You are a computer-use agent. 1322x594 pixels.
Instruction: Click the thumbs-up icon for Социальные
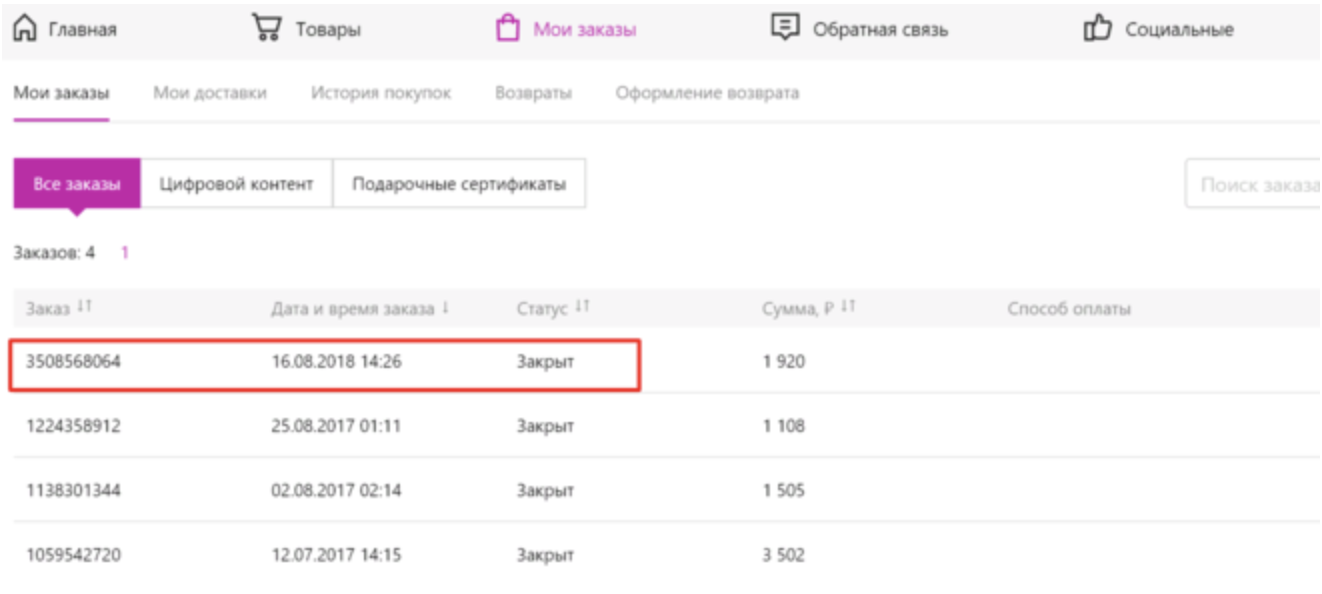coord(1097,29)
